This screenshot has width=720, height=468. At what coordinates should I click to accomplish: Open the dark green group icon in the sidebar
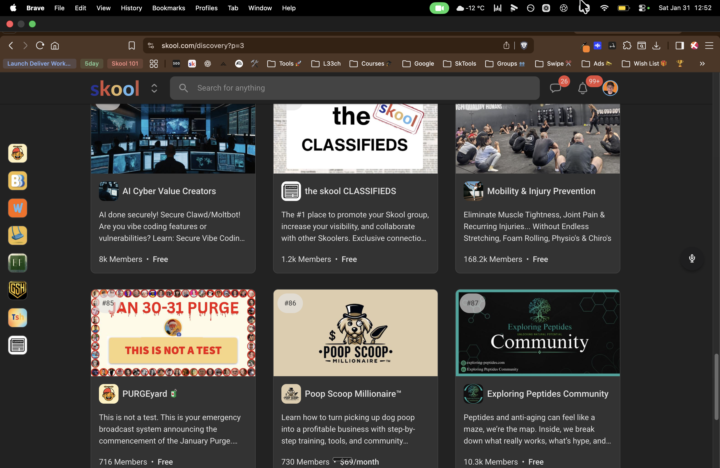(17, 263)
